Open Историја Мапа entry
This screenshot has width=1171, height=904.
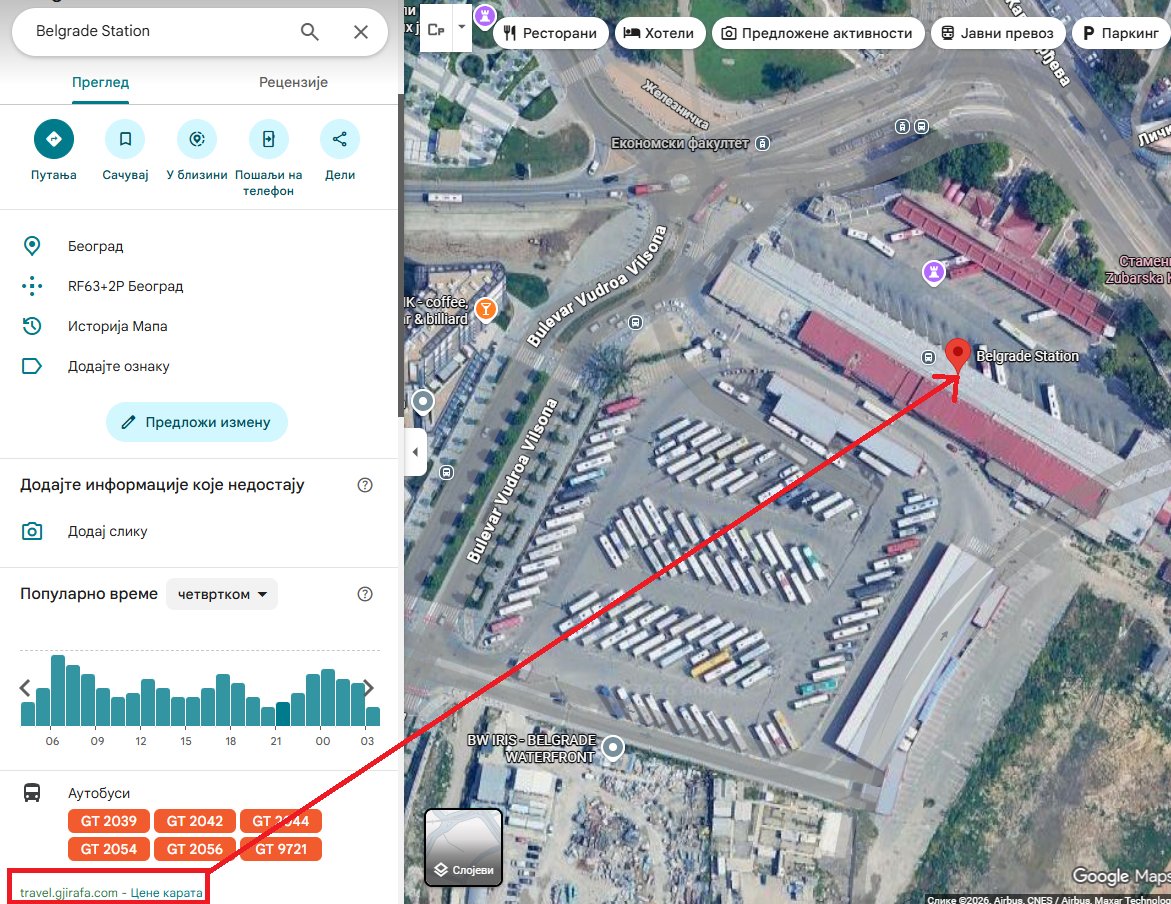click(x=199, y=326)
